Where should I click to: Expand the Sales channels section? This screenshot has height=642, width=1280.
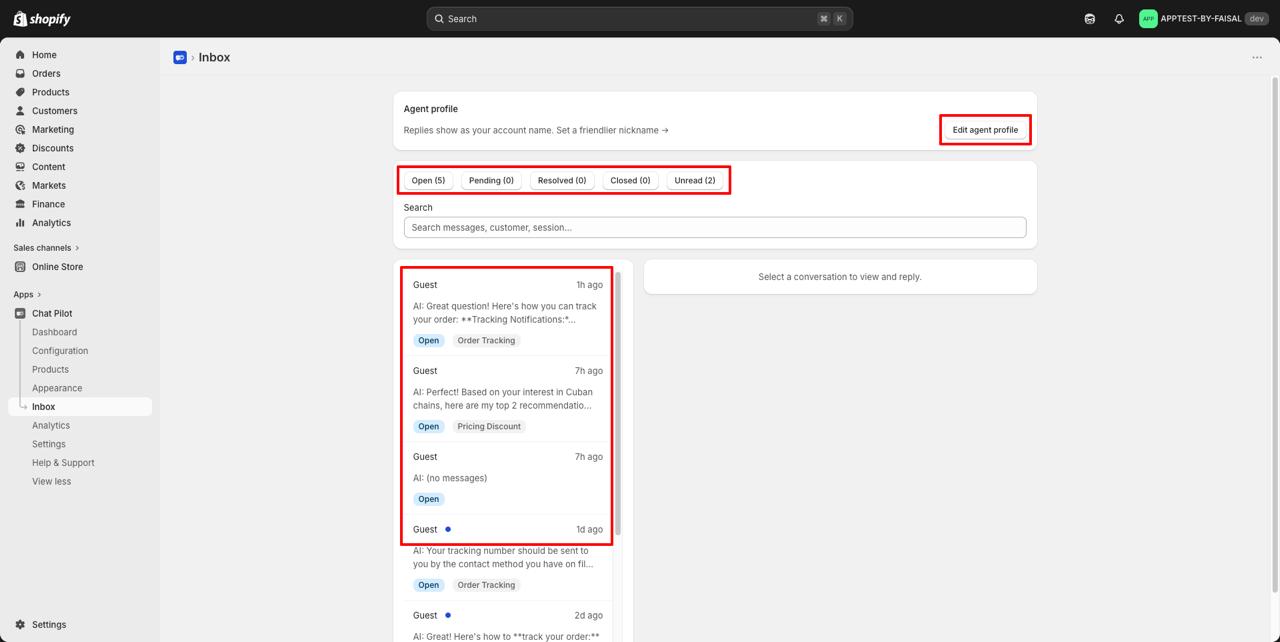(46, 248)
